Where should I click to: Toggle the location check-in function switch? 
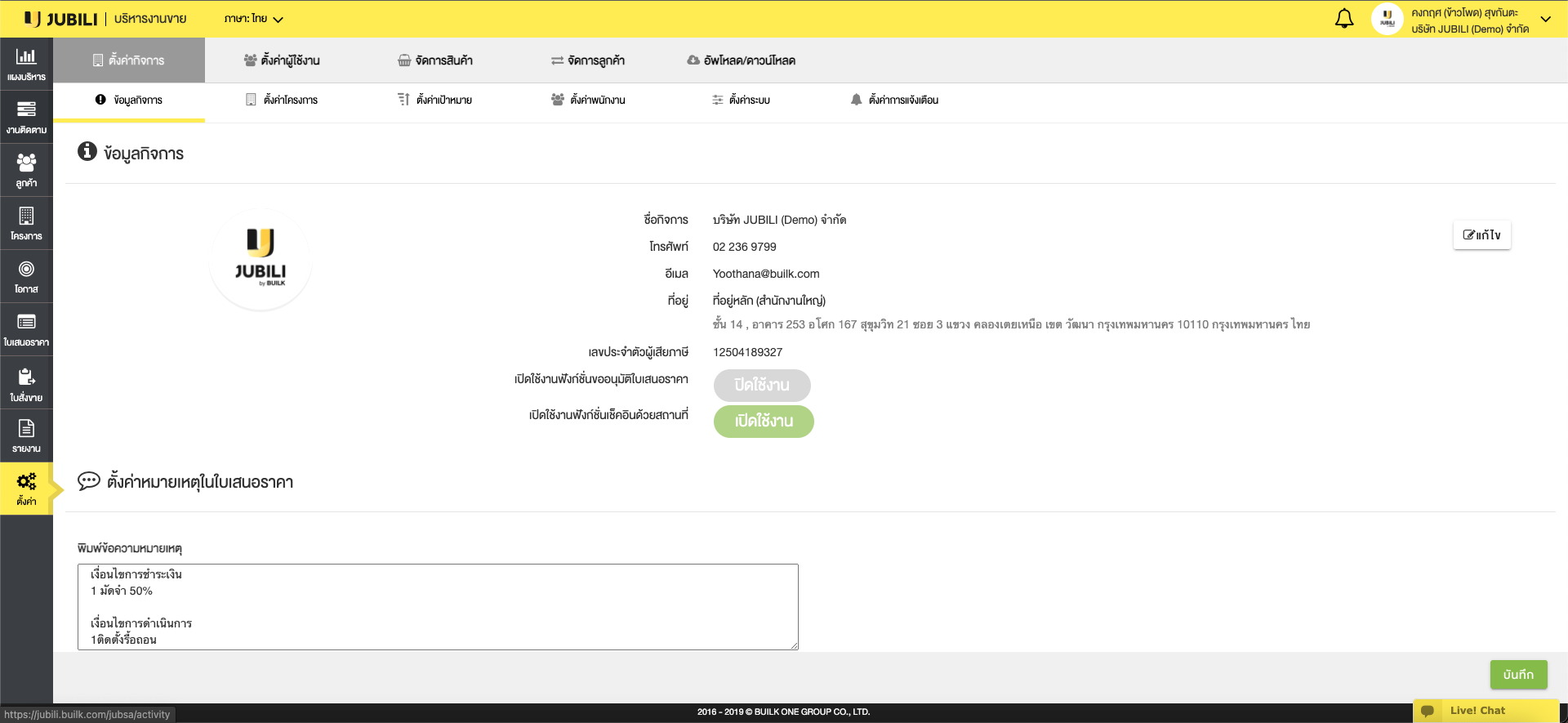point(763,421)
